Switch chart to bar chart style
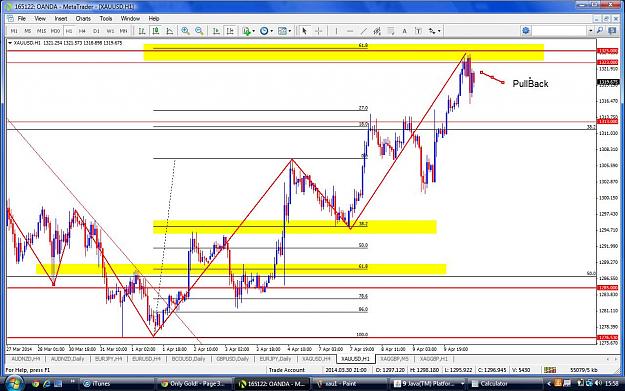 (x=142, y=31)
